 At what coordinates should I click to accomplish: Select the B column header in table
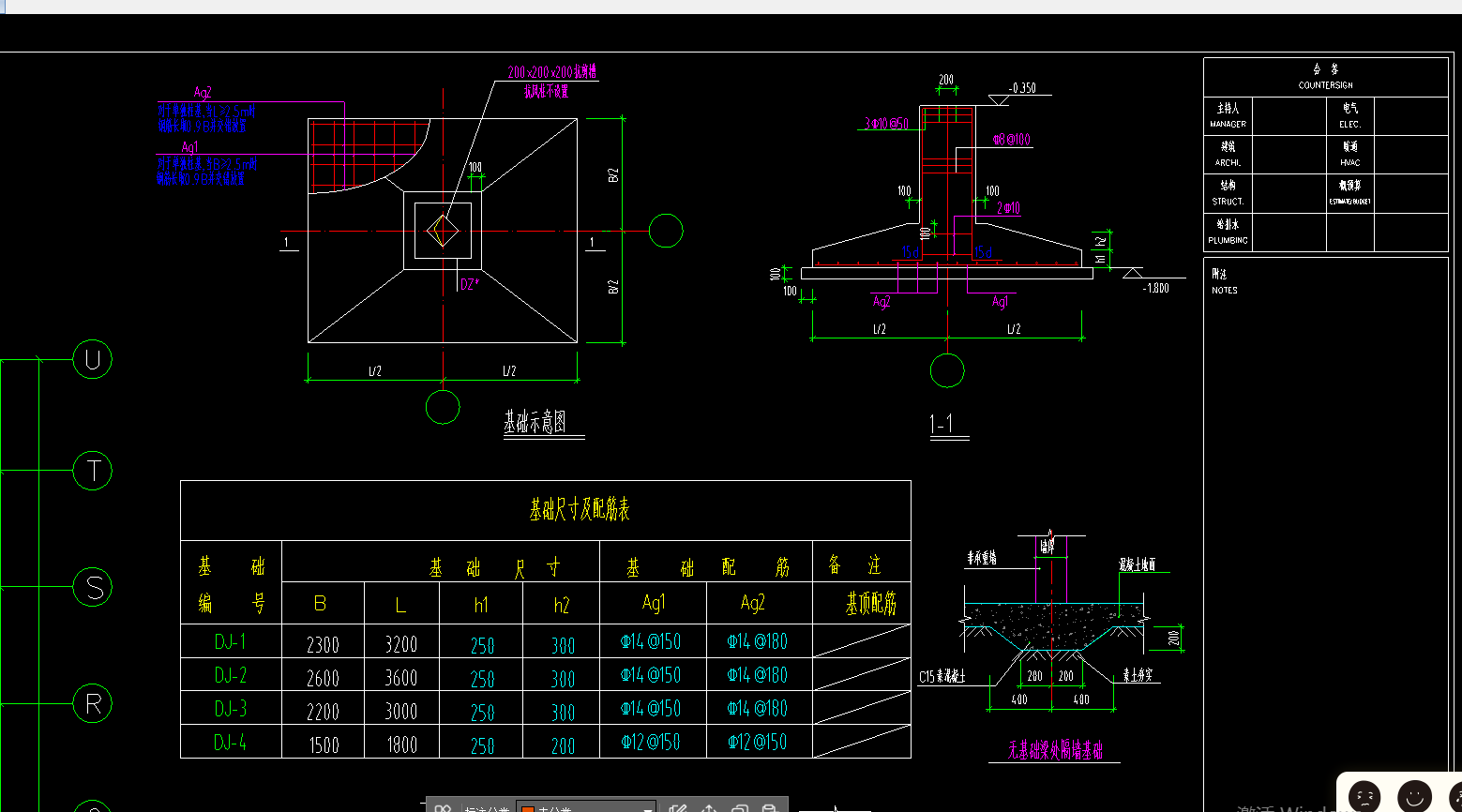click(x=321, y=605)
